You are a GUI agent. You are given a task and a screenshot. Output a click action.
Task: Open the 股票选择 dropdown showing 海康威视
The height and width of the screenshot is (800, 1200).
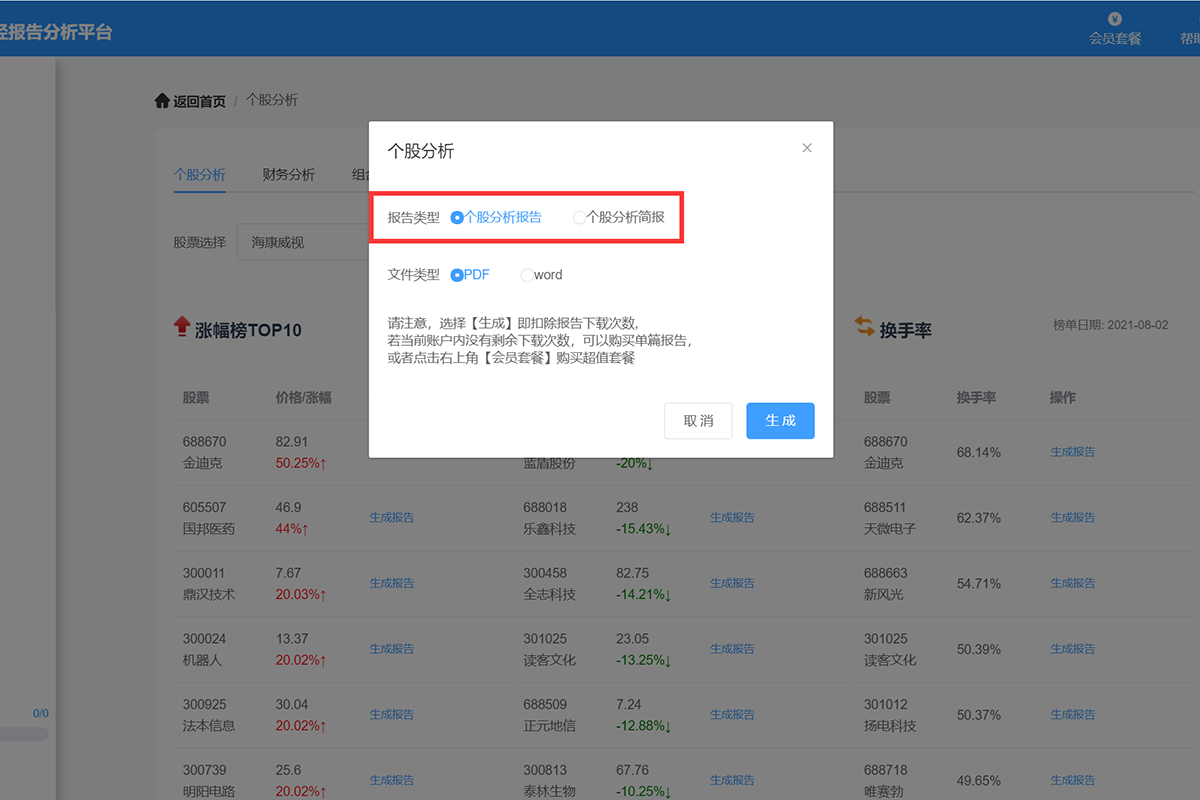[300, 242]
